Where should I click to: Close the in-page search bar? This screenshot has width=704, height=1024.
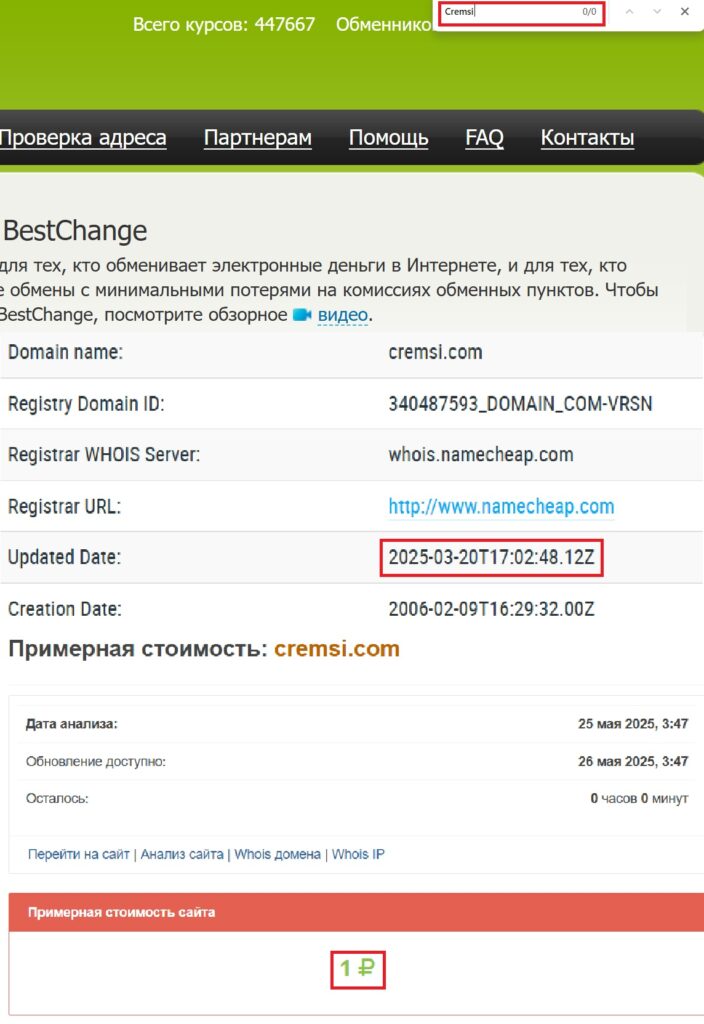pyautogui.click(x=684, y=11)
